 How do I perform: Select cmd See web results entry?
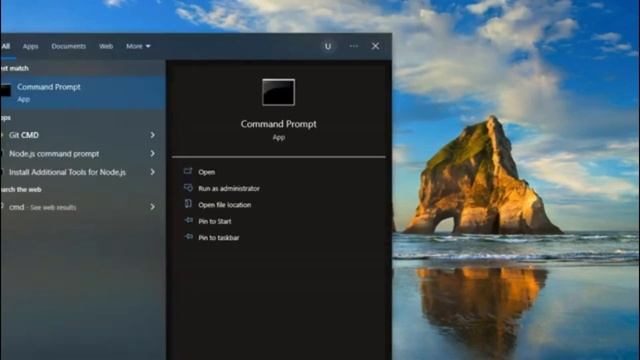click(83, 207)
